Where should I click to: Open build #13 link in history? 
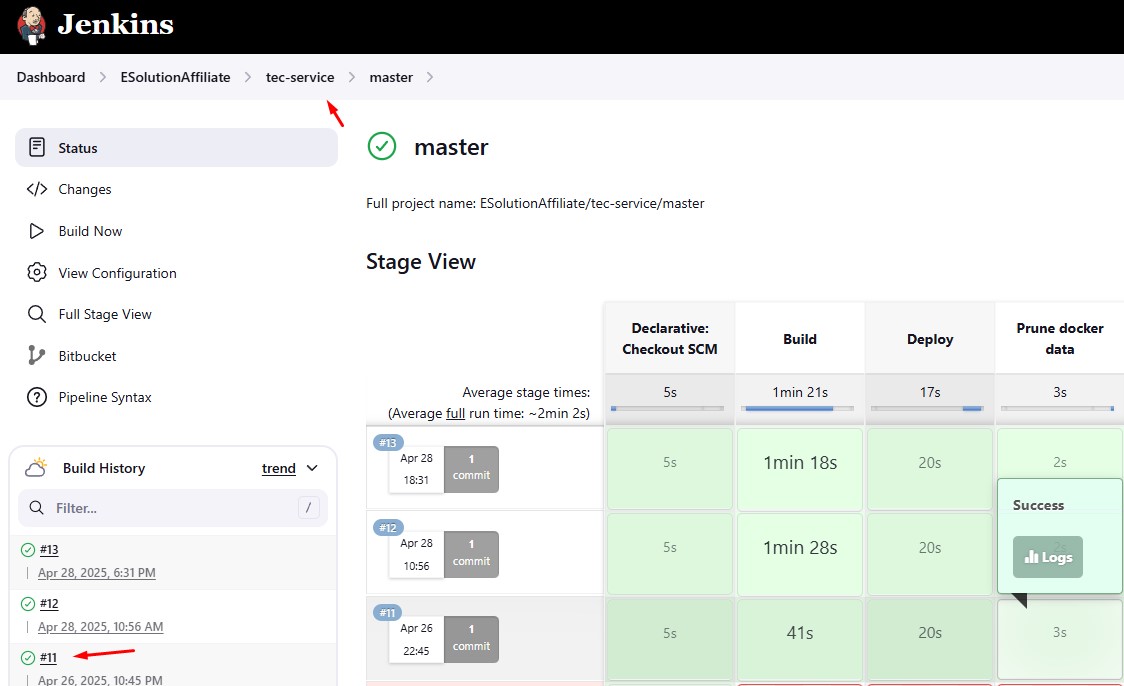tap(49, 549)
